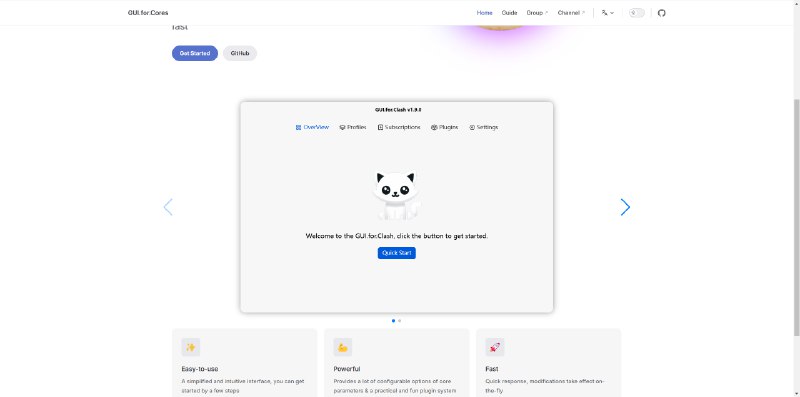This screenshot has width=800, height=397.
Task: Open the Group external link
Action: pyautogui.click(x=537, y=13)
